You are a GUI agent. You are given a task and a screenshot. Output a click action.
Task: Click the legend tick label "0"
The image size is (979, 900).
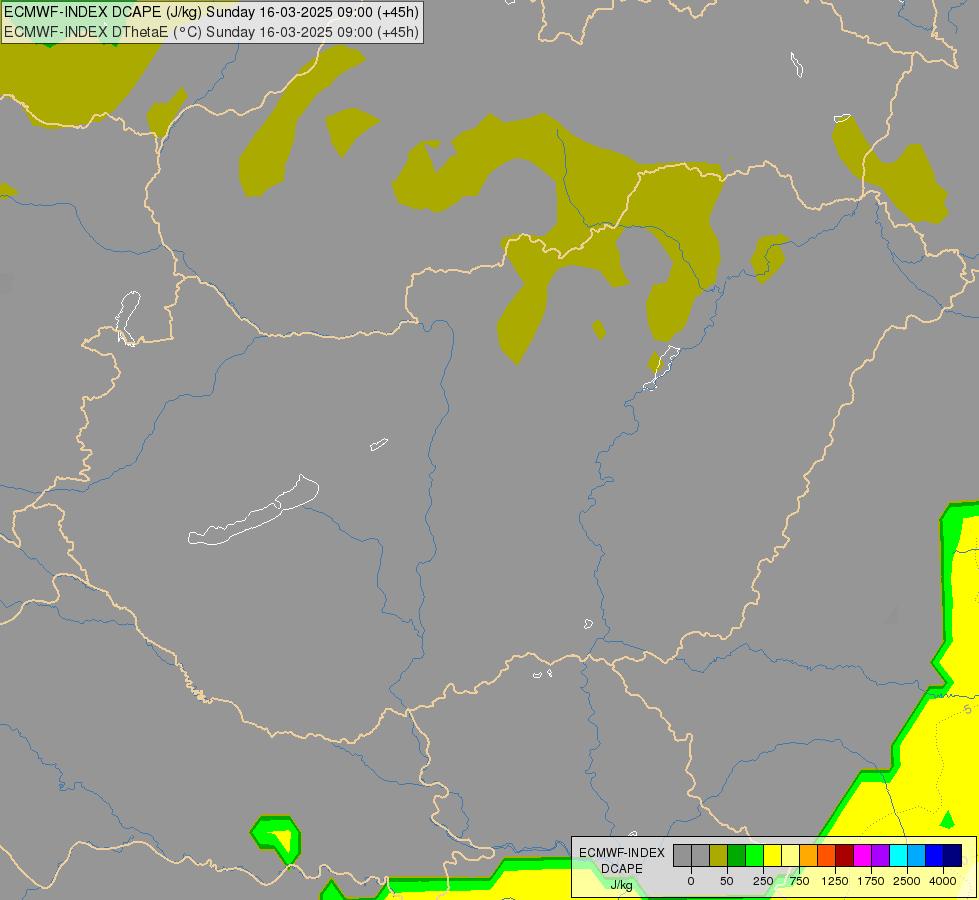pos(691,881)
